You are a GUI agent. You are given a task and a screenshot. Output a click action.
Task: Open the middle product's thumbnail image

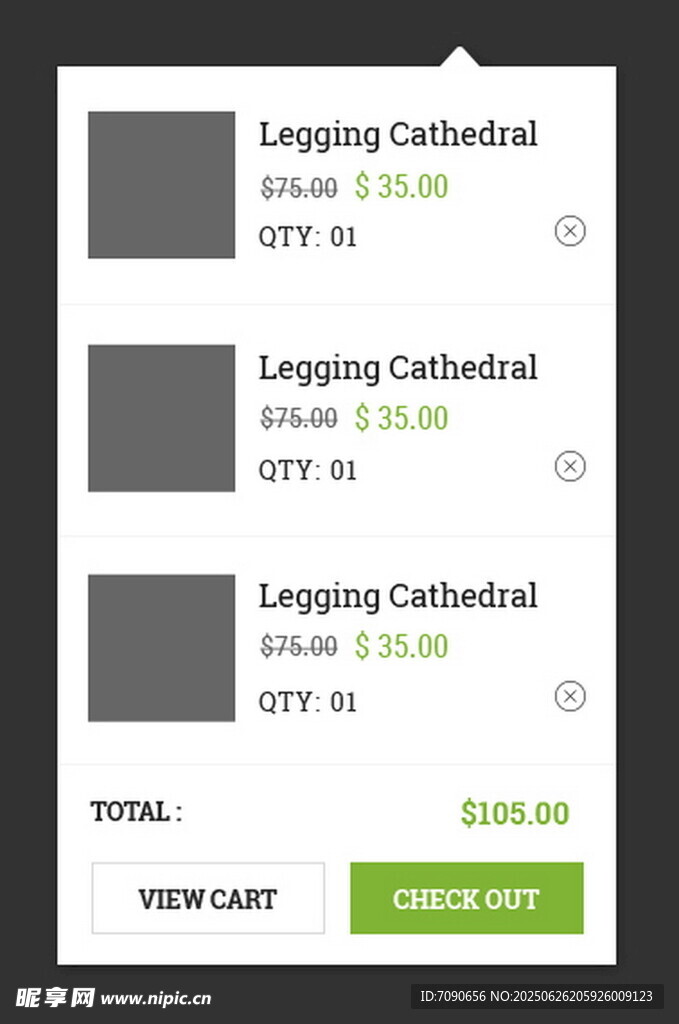pos(162,418)
